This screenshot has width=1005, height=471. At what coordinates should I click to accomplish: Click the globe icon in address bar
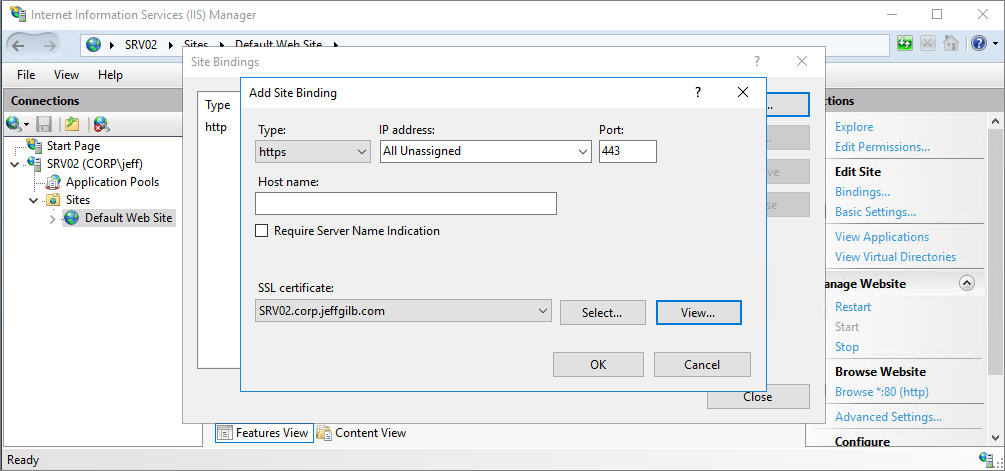pos(94,44)
